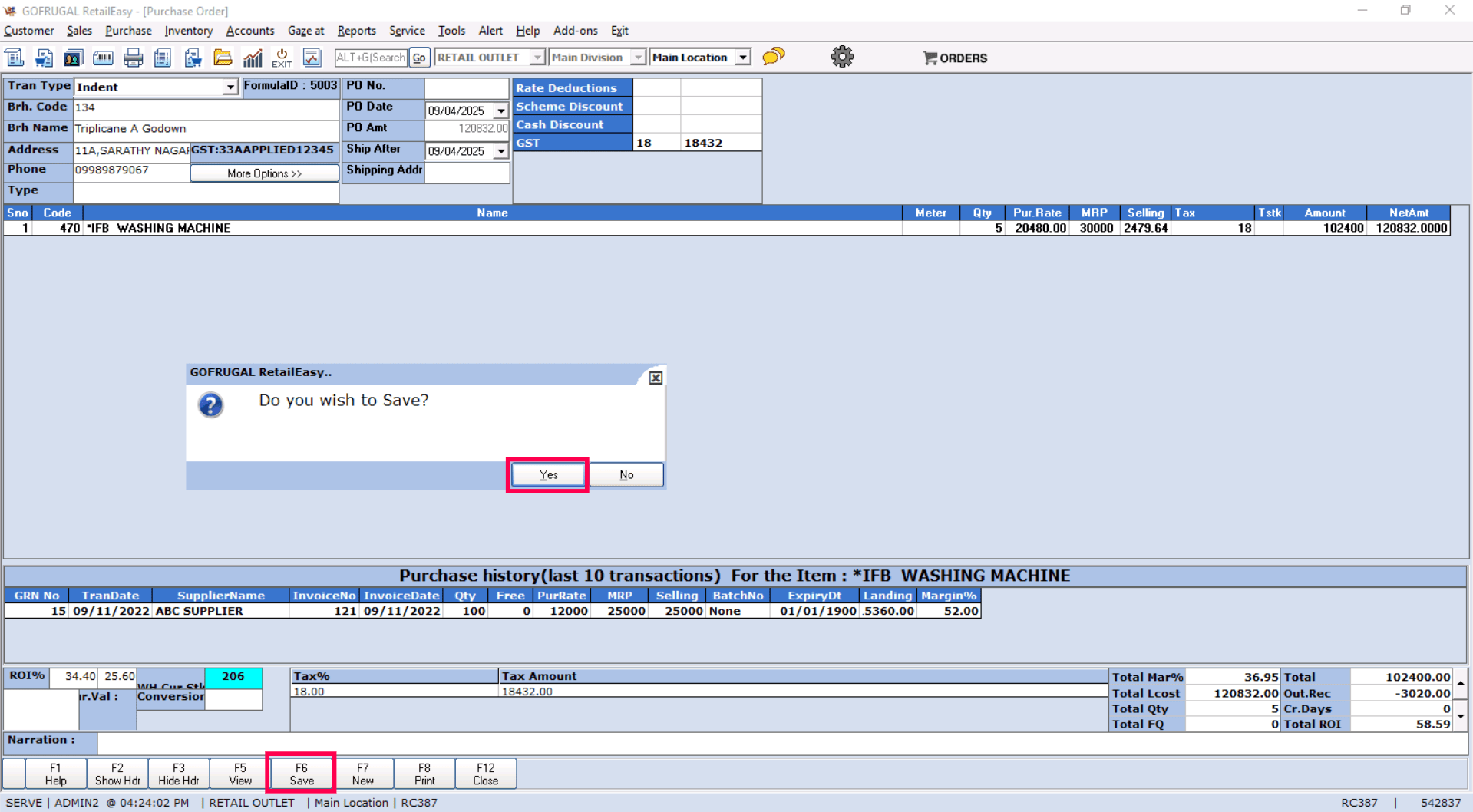The height and width of the screenshot is (812, 1473).
Task: Click the F2 Show Hdr button
Action: tap(117, 774)
